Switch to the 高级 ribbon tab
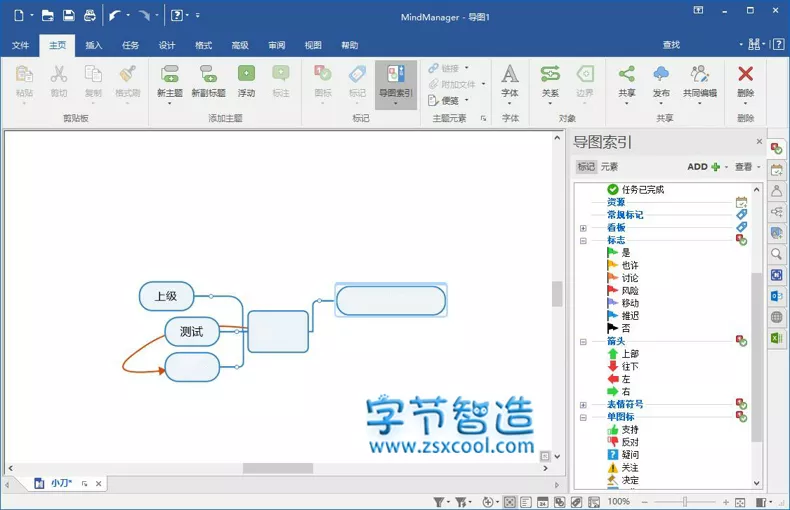Screen dimensions: 790x510 (240, 45)
